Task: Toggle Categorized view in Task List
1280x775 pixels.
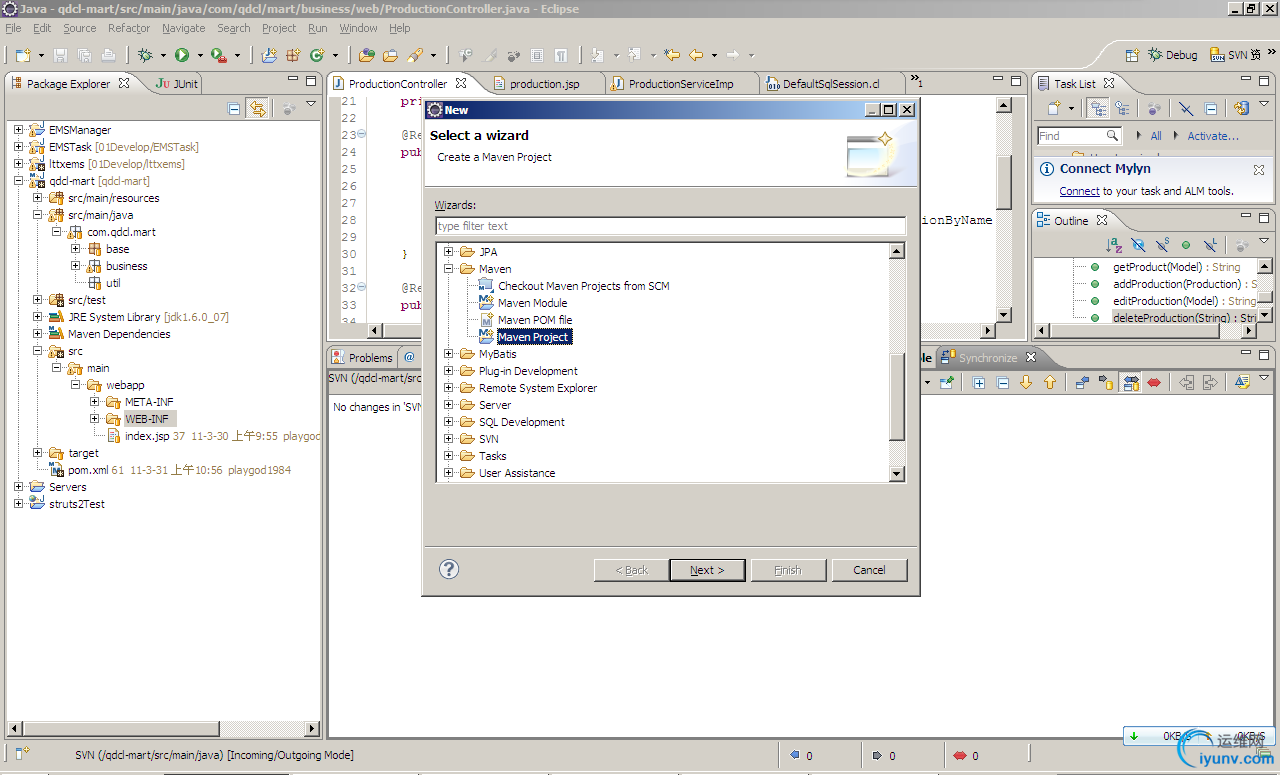Action: click(x=1099, y=108)
